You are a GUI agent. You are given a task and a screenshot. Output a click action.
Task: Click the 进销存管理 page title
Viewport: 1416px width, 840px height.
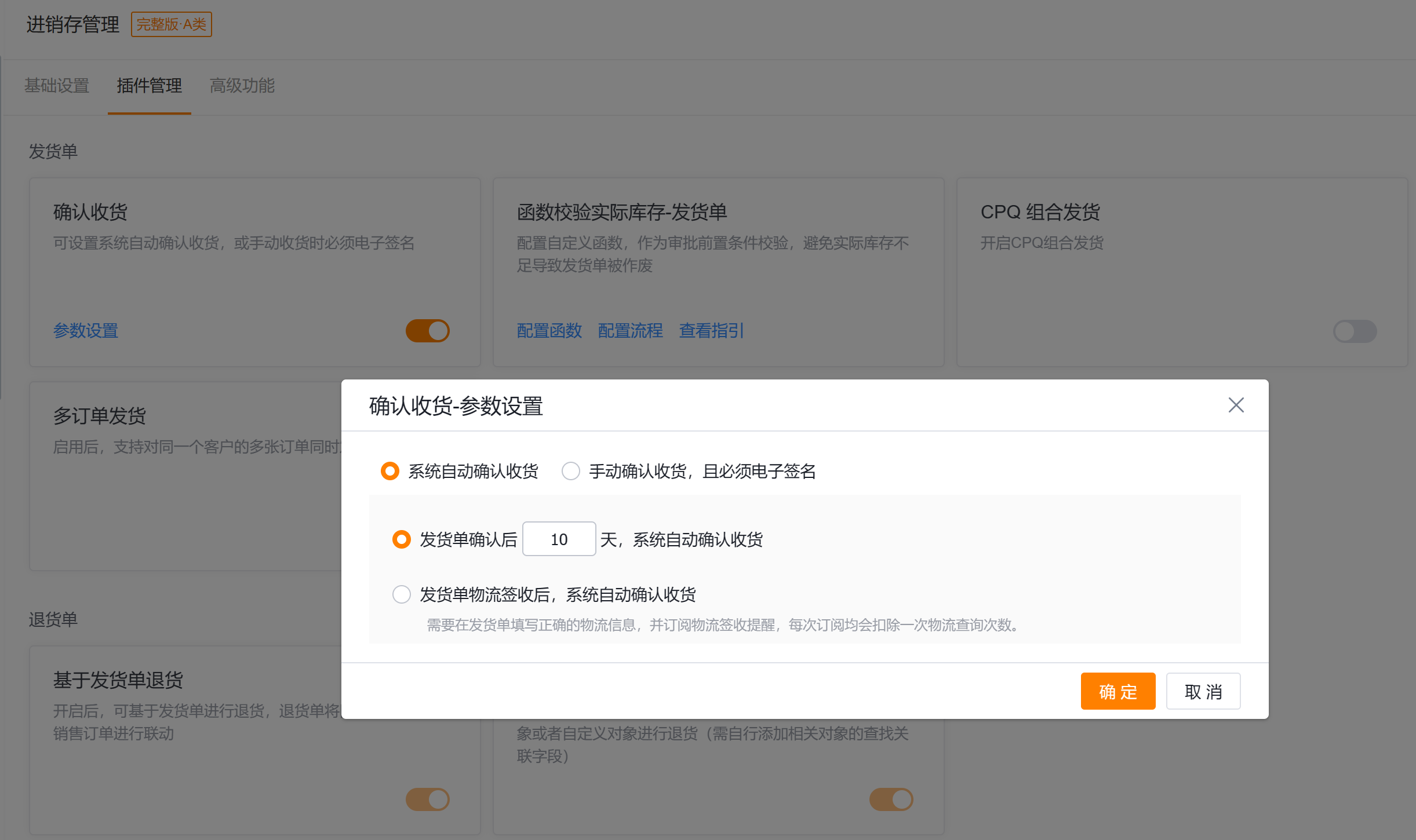[x=73, y=24]
